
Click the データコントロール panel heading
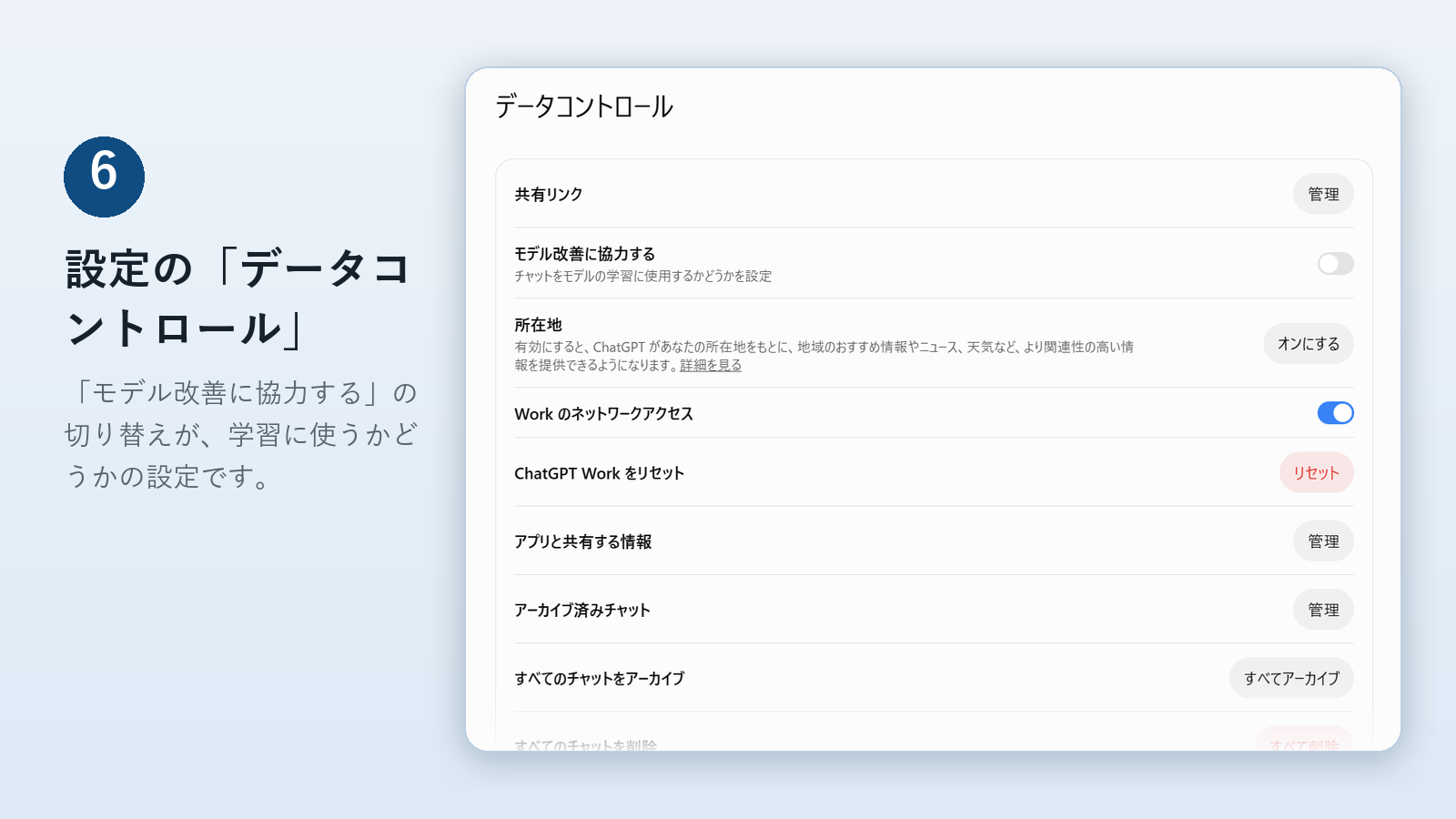pos(584,106)
